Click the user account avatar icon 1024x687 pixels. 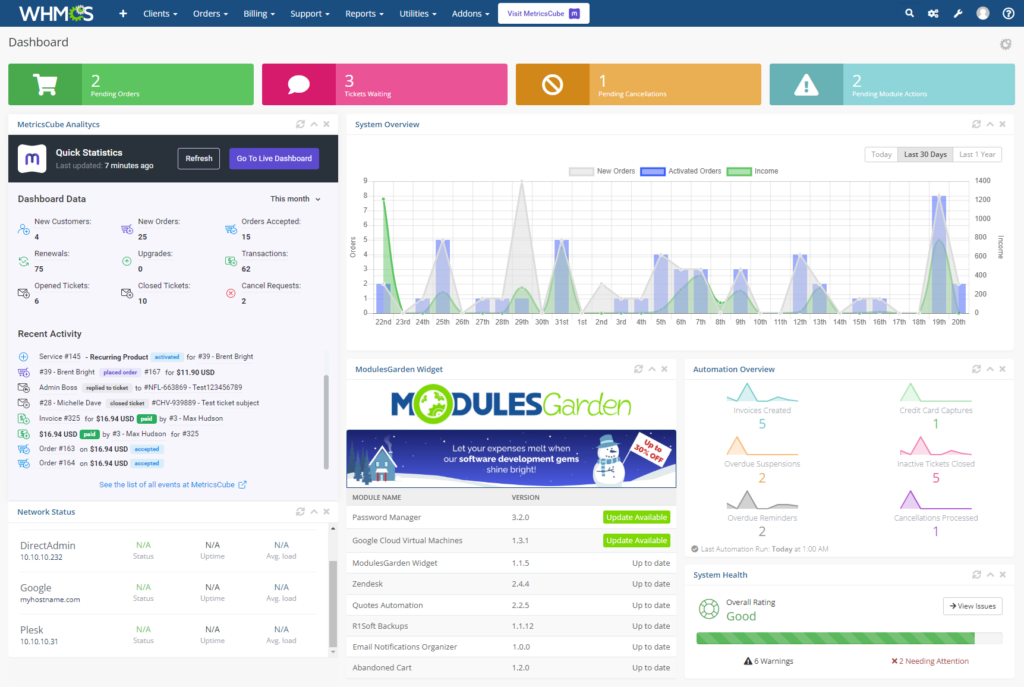983,14
